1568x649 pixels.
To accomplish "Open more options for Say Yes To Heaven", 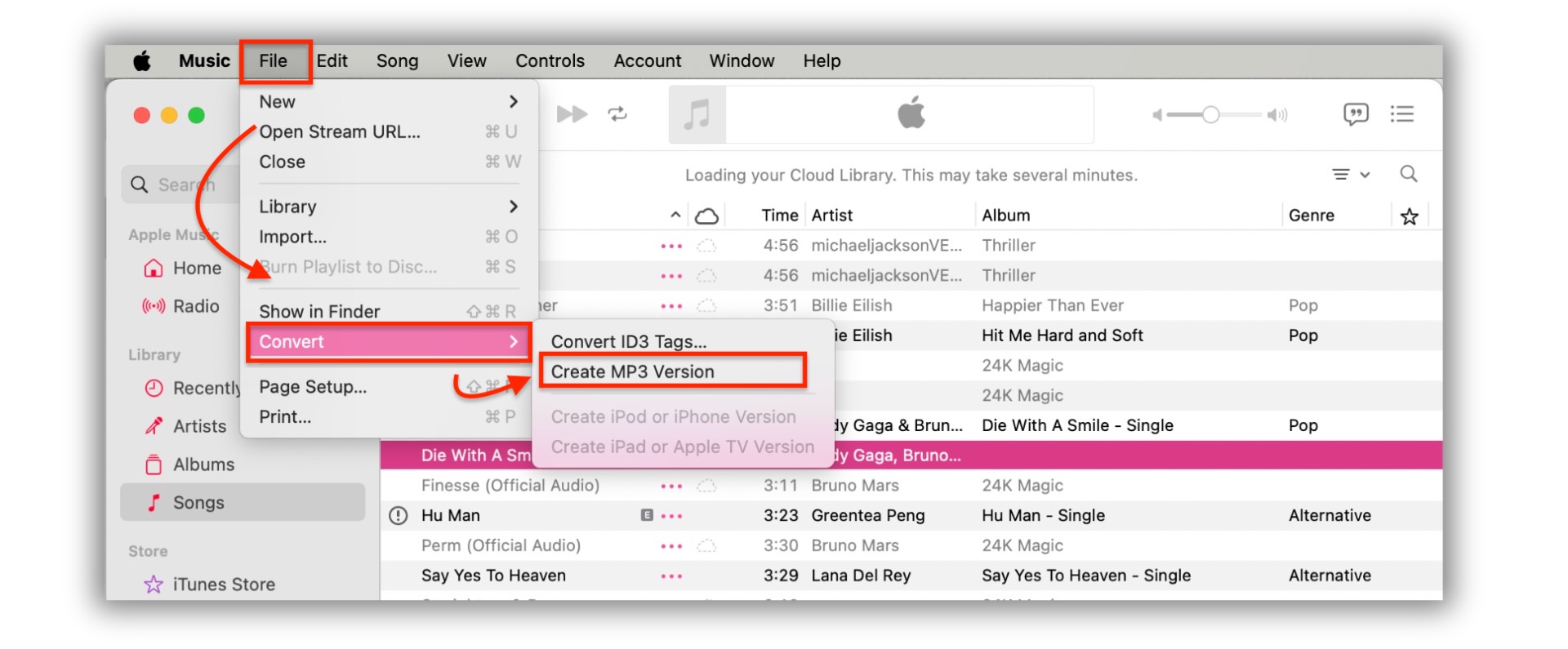I will pos(671,576).
